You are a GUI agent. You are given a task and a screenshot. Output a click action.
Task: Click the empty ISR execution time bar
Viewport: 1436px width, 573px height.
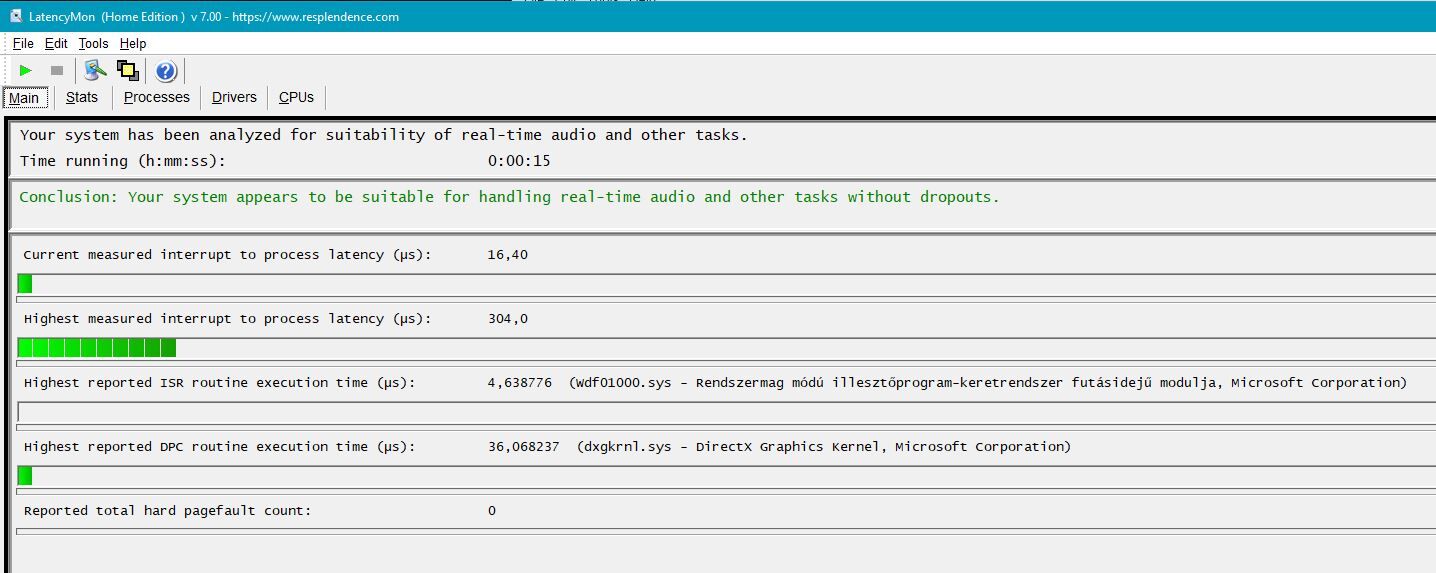(727, 412)
